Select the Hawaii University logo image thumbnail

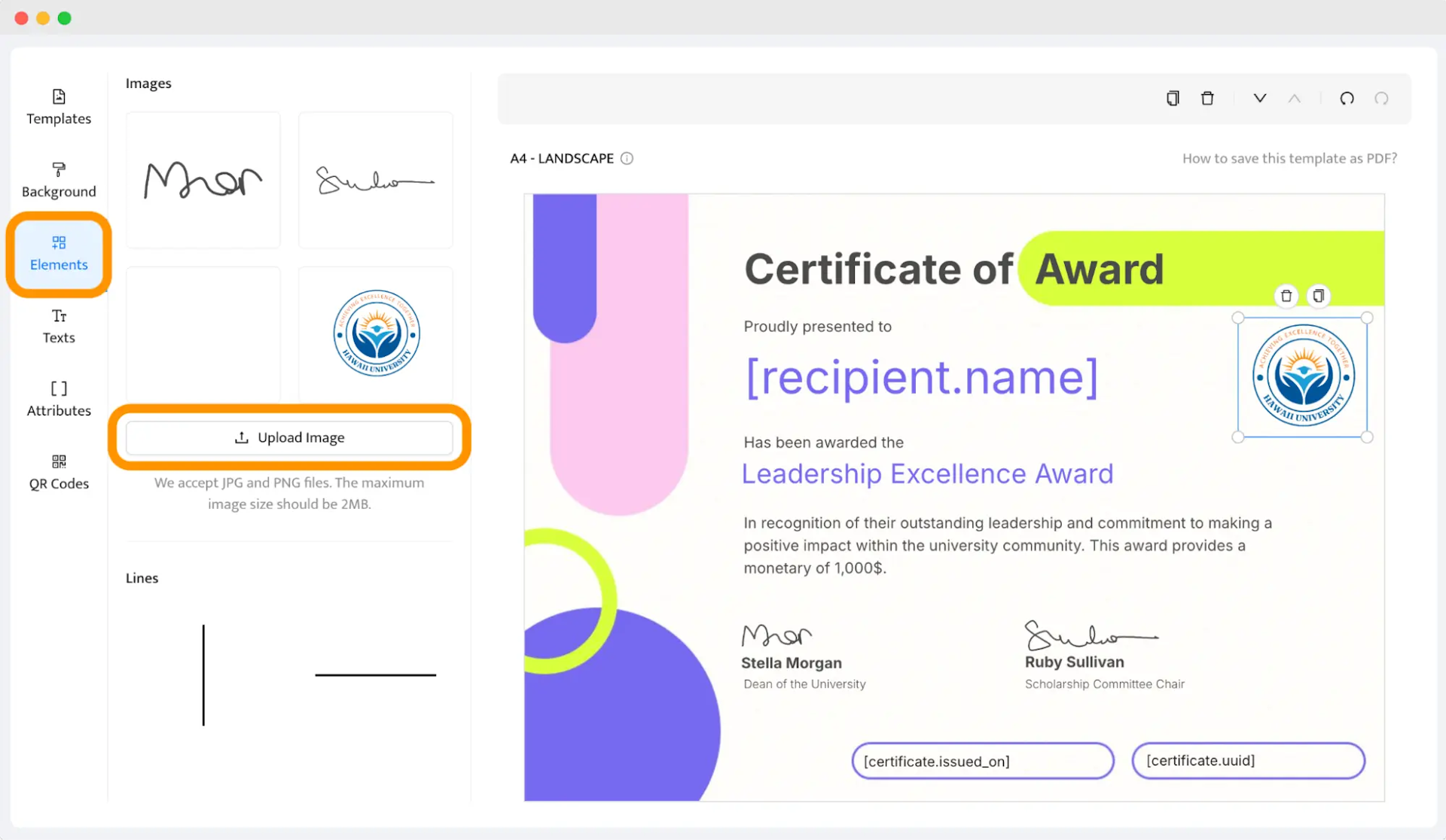[x=375, y=333]
